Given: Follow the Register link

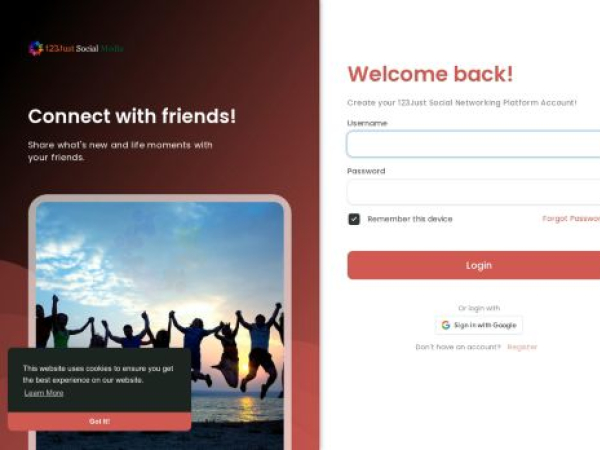Looking at the screenshot, I should pyautogui.click(x=522, y=347).
